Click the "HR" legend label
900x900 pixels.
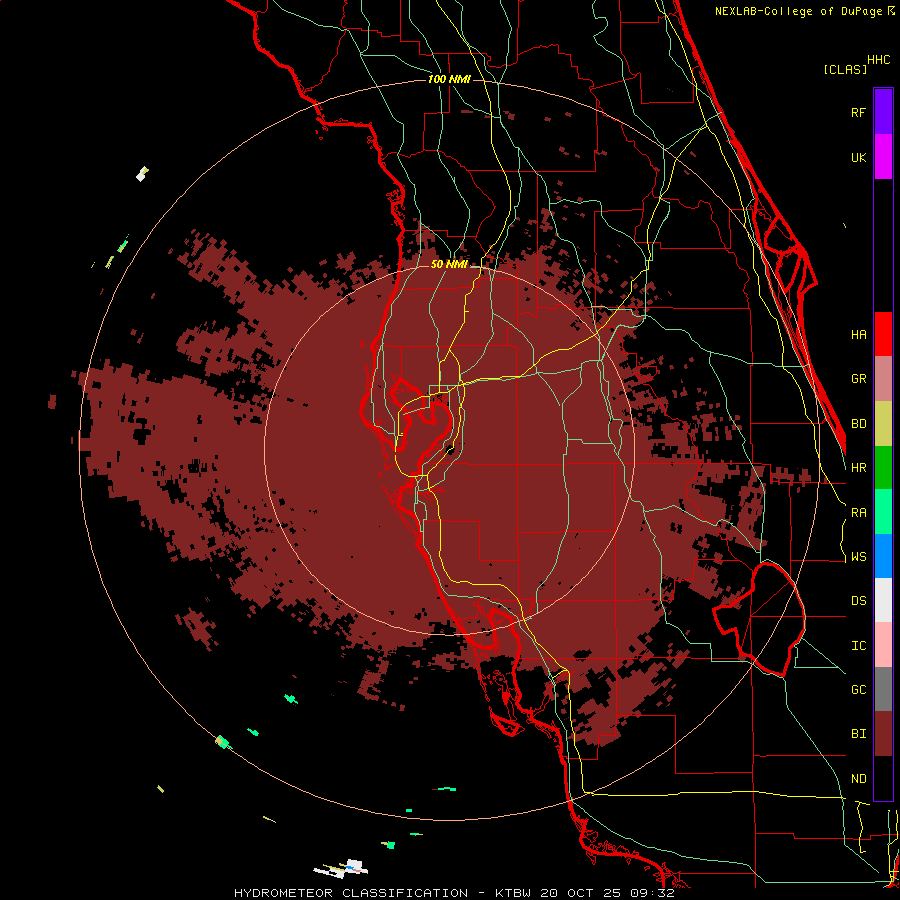point(858,468)
